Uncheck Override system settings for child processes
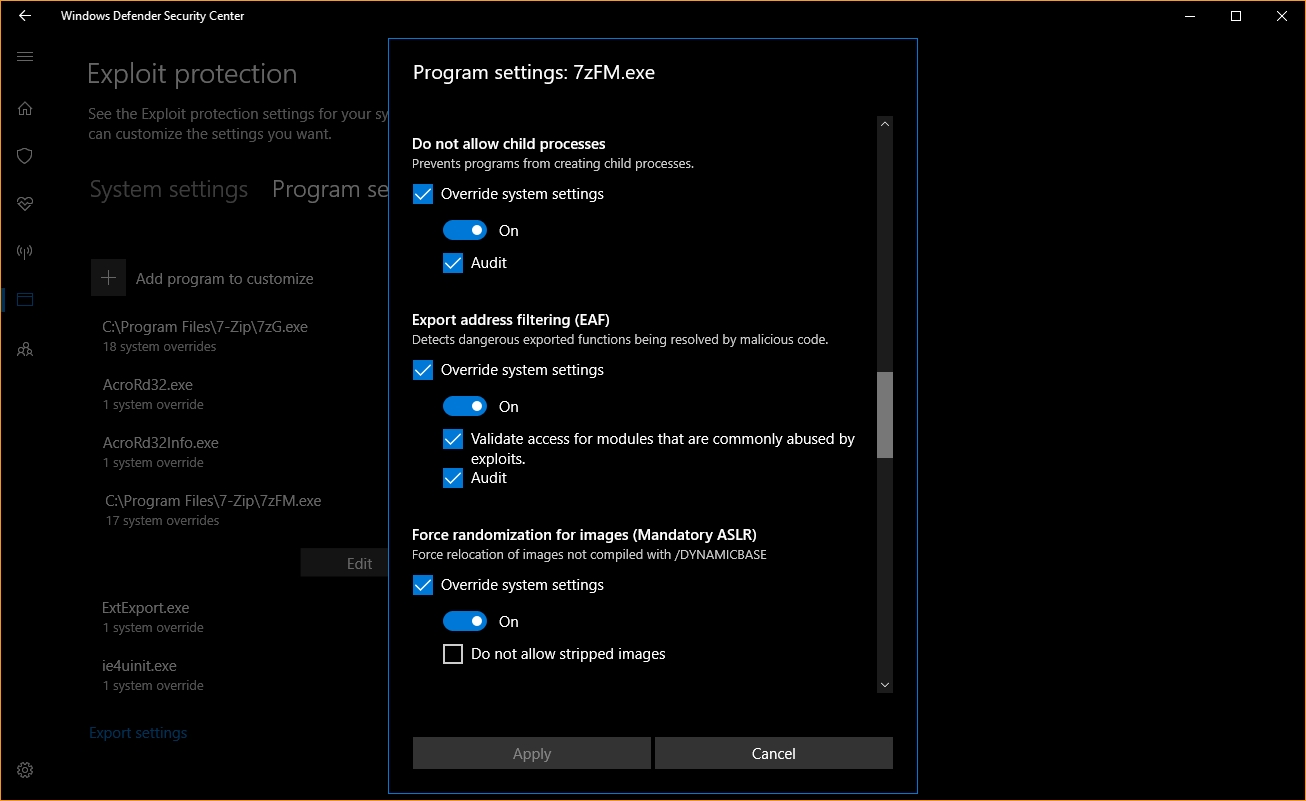The height and width of the screenshot is (801, 1306). 423,194
